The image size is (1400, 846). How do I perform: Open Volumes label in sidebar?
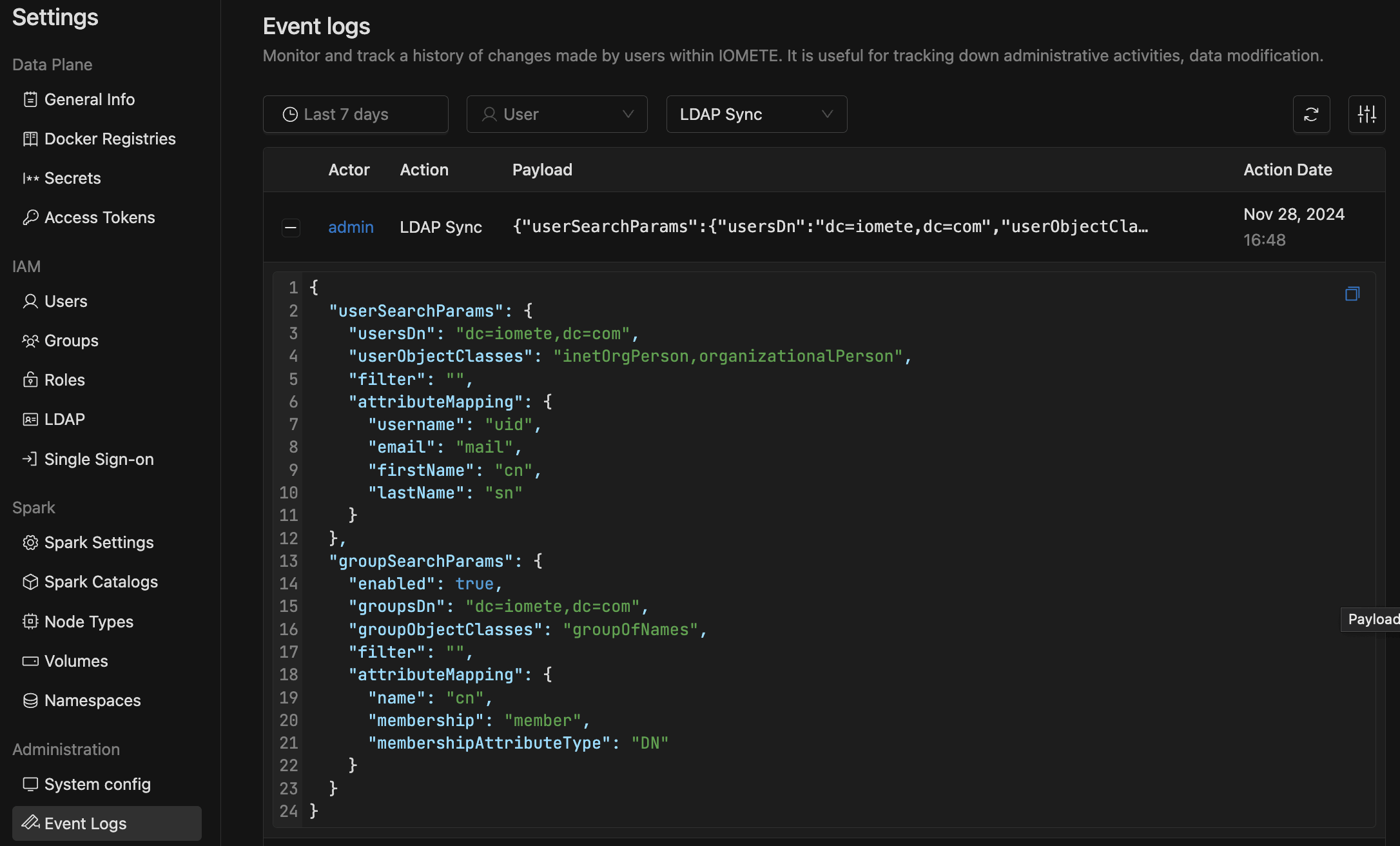coord(75,661)
